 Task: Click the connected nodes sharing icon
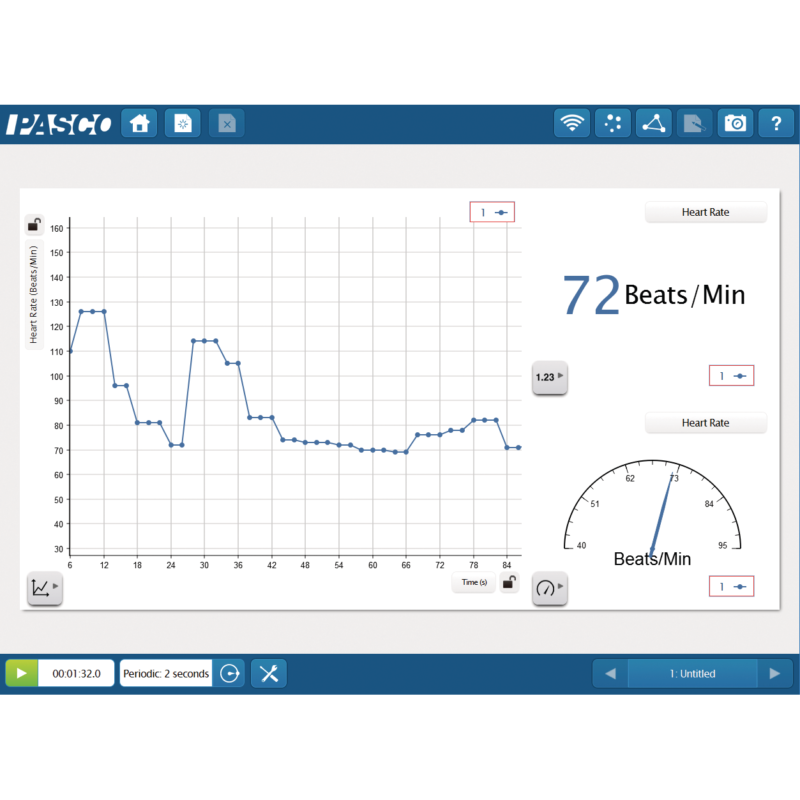pyautogui.click(x=653, y=123)
